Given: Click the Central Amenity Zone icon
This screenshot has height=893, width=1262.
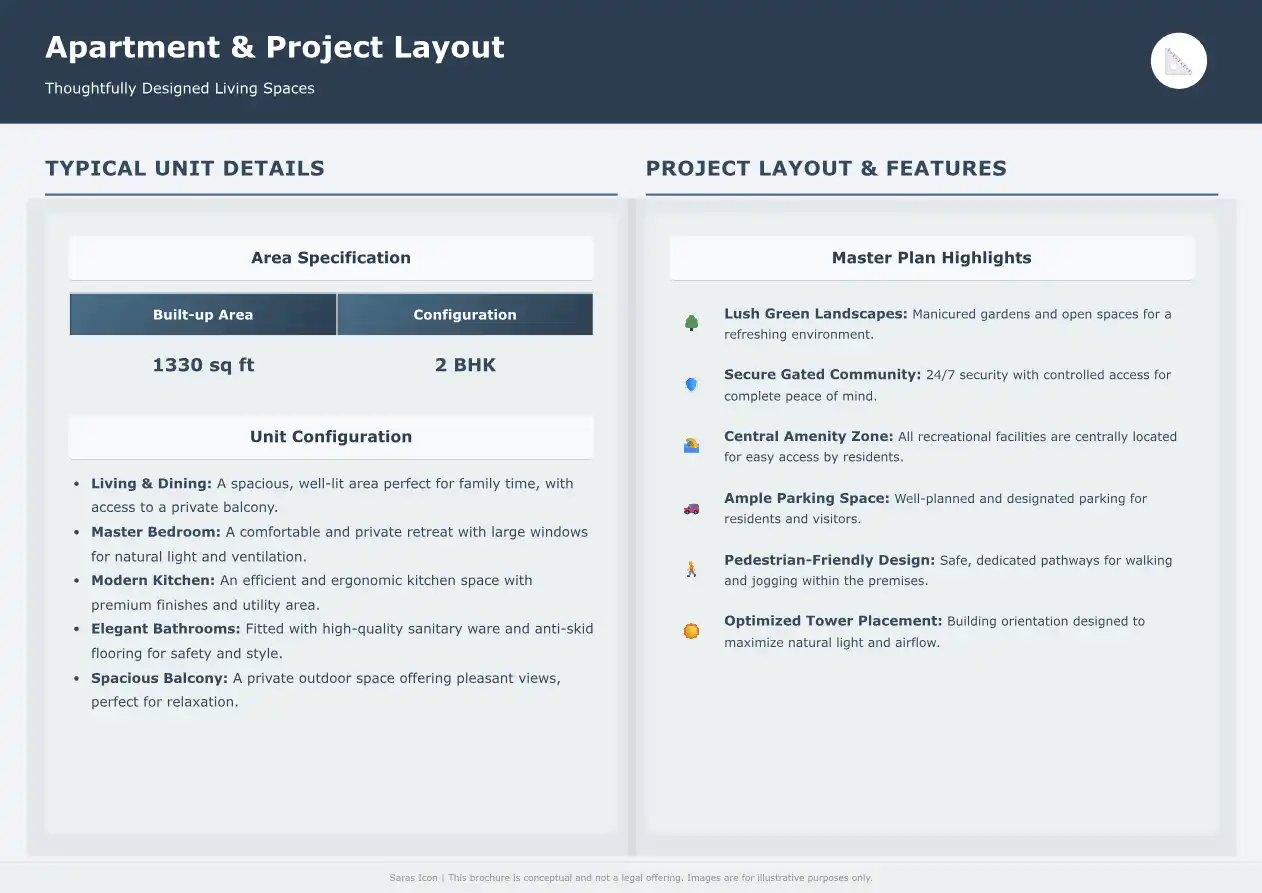Looking at the screenshot, I should [x=691, y=446].
